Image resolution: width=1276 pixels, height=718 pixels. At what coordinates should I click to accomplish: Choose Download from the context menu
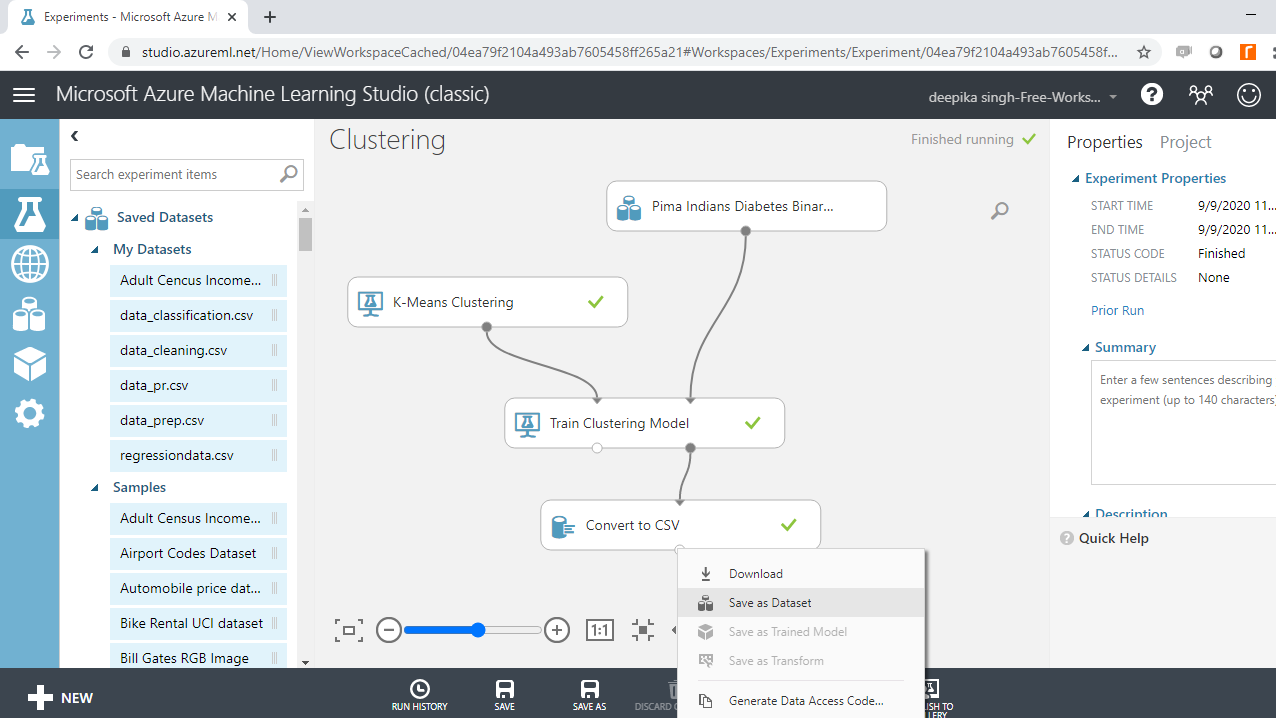[x=801, y=574]
